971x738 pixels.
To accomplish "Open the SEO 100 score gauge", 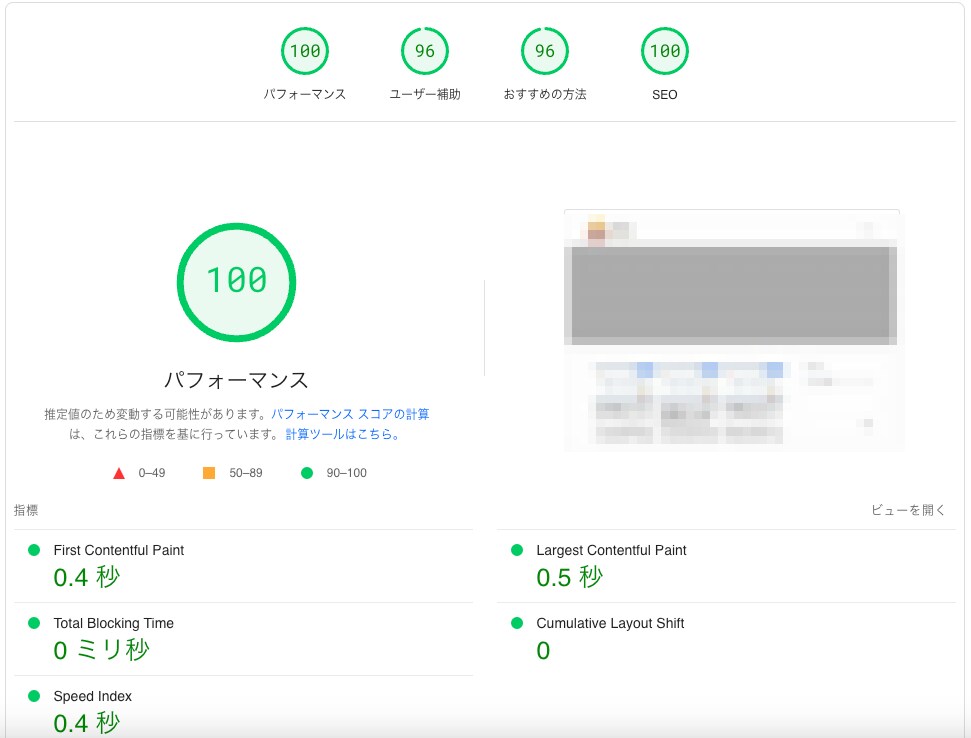I will click(x=664, y=51).
